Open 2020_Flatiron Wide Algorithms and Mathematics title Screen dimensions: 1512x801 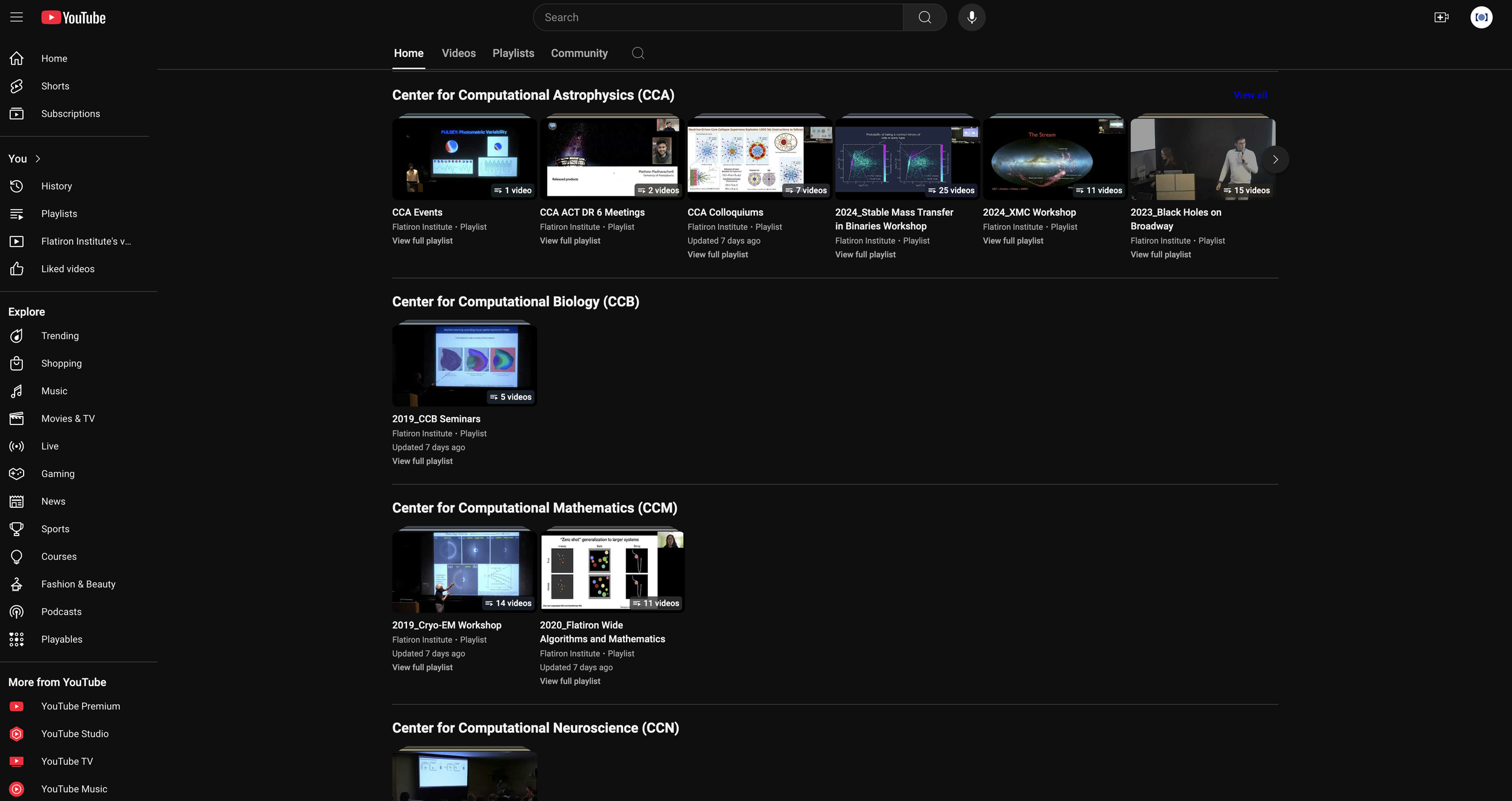click(602, 632)
